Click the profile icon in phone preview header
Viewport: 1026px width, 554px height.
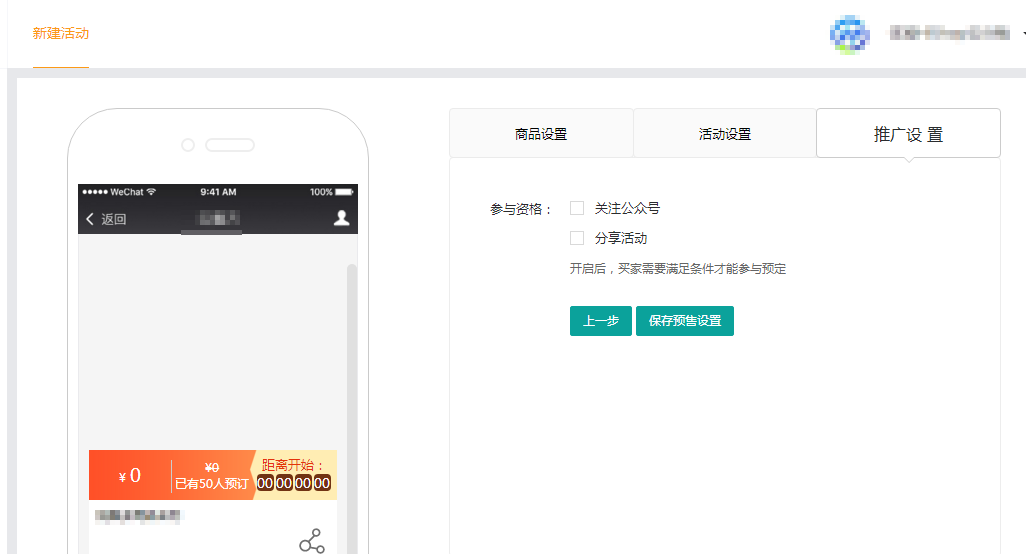[x=341, y=218]
